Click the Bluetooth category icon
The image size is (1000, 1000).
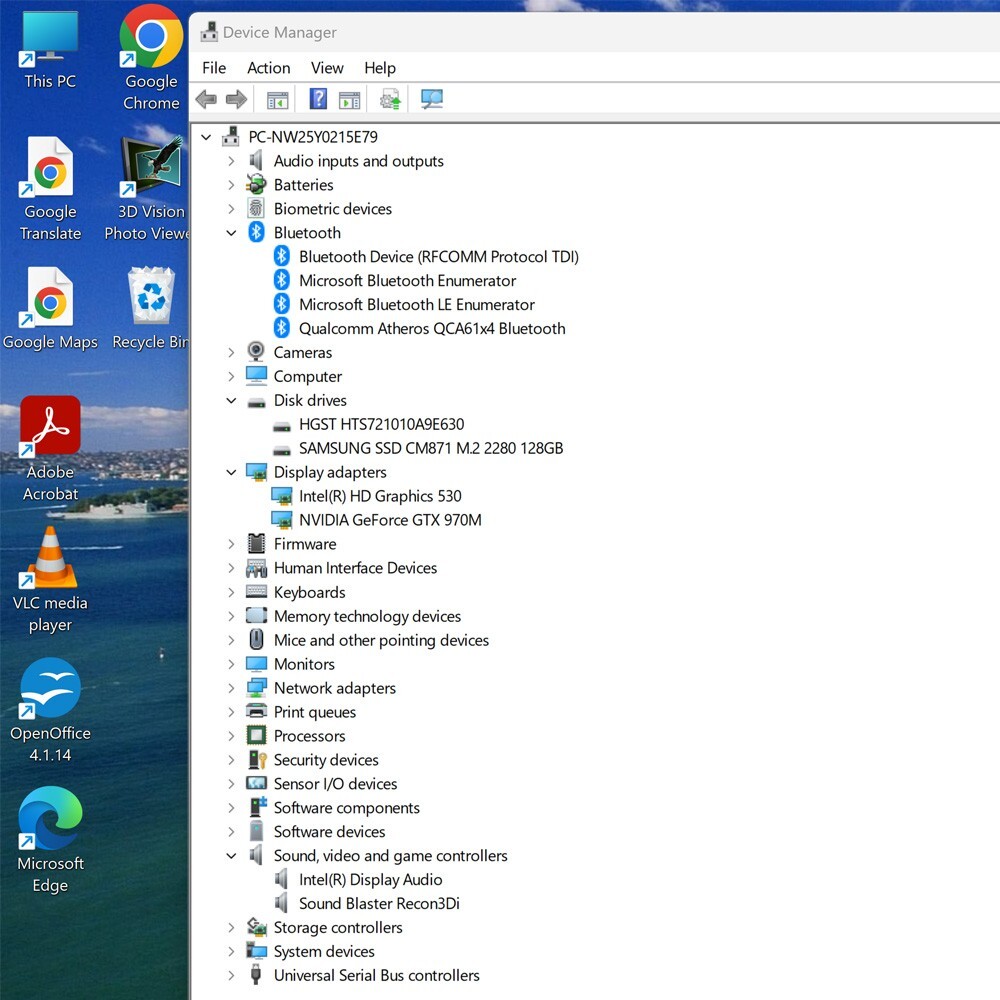[256, 232]
